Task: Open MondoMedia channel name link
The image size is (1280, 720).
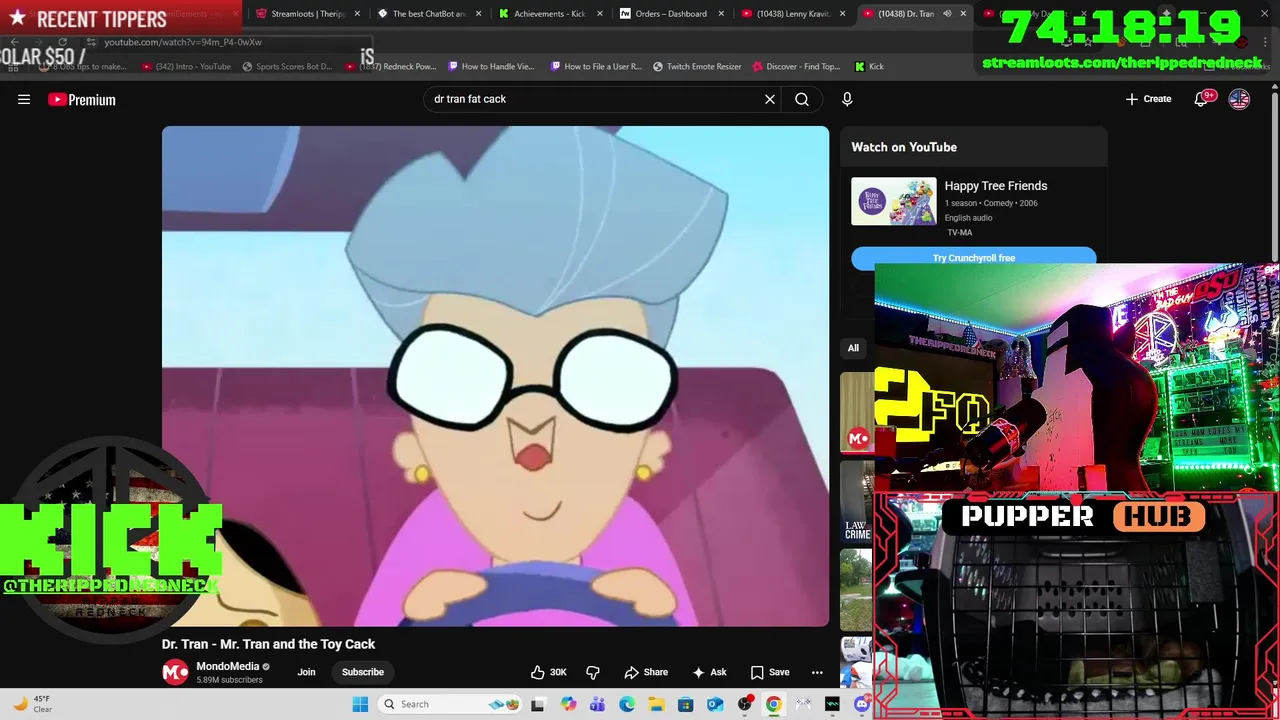Action: (227, 666)
